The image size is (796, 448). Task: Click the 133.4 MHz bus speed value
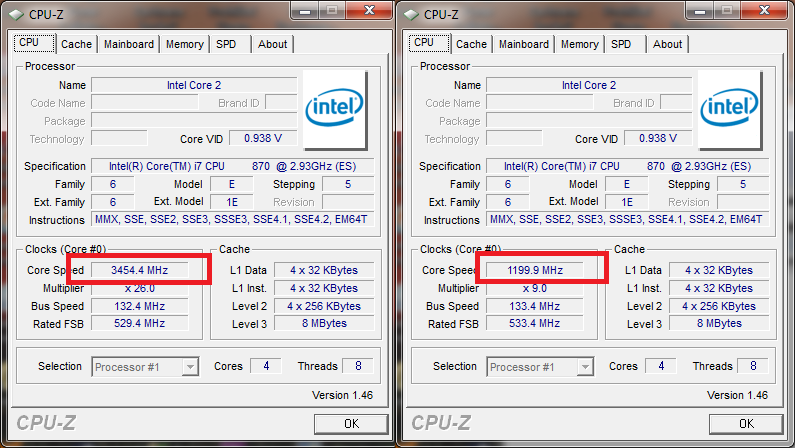535,306
